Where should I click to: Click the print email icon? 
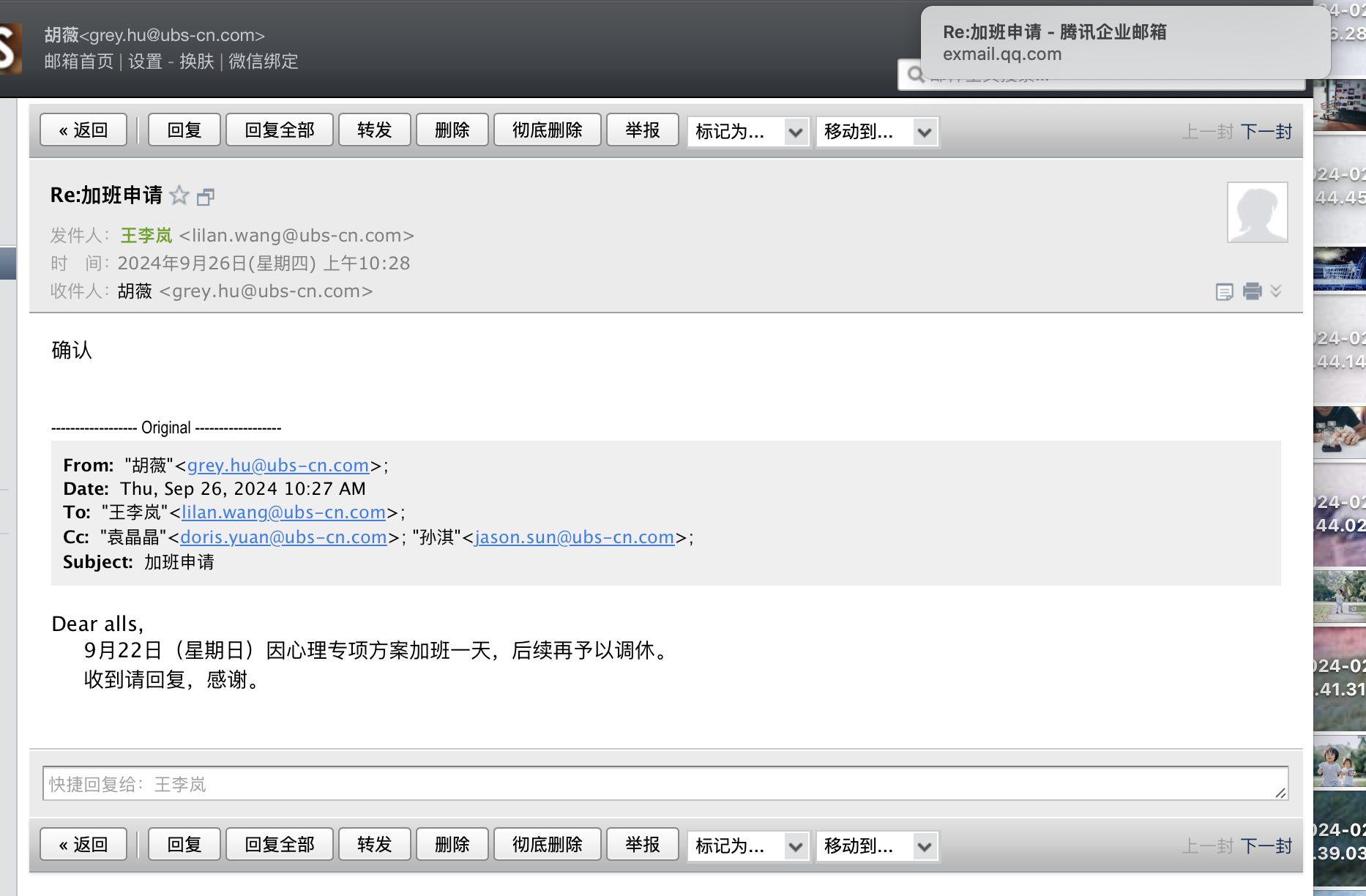(x=1252, y=291)
